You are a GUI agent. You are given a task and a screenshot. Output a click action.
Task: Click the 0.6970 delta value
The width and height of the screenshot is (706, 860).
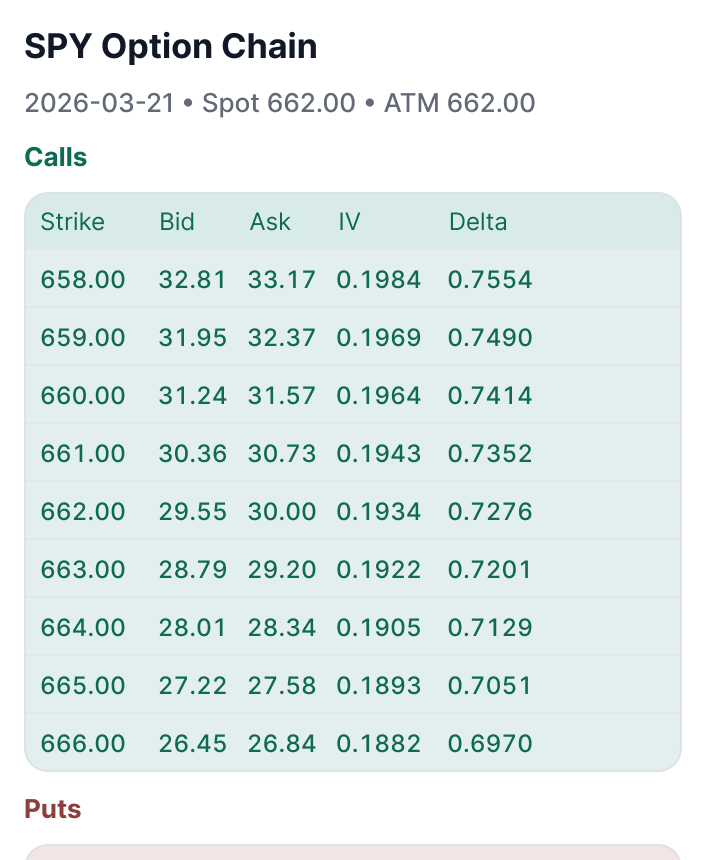pos(490,744)
